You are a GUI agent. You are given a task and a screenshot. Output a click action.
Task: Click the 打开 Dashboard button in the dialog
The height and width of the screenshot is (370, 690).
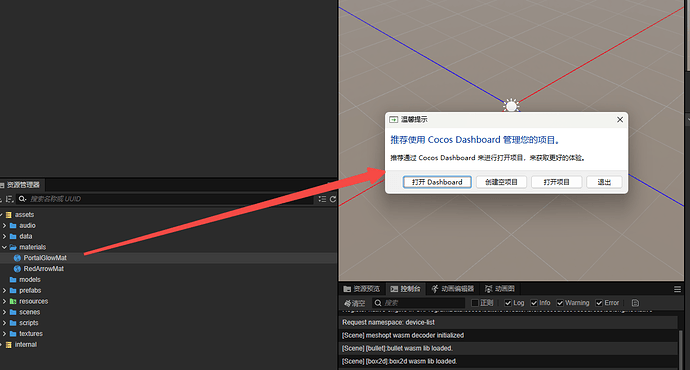pos(437,182)
